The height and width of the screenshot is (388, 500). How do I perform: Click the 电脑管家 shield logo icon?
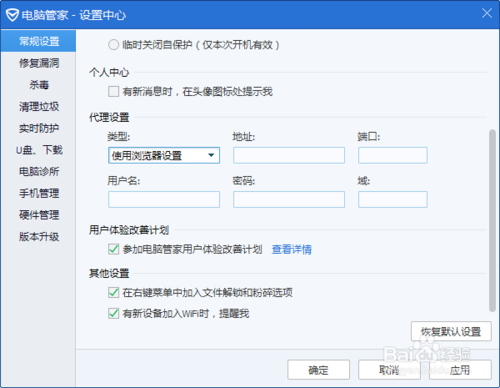pos(12,15)
